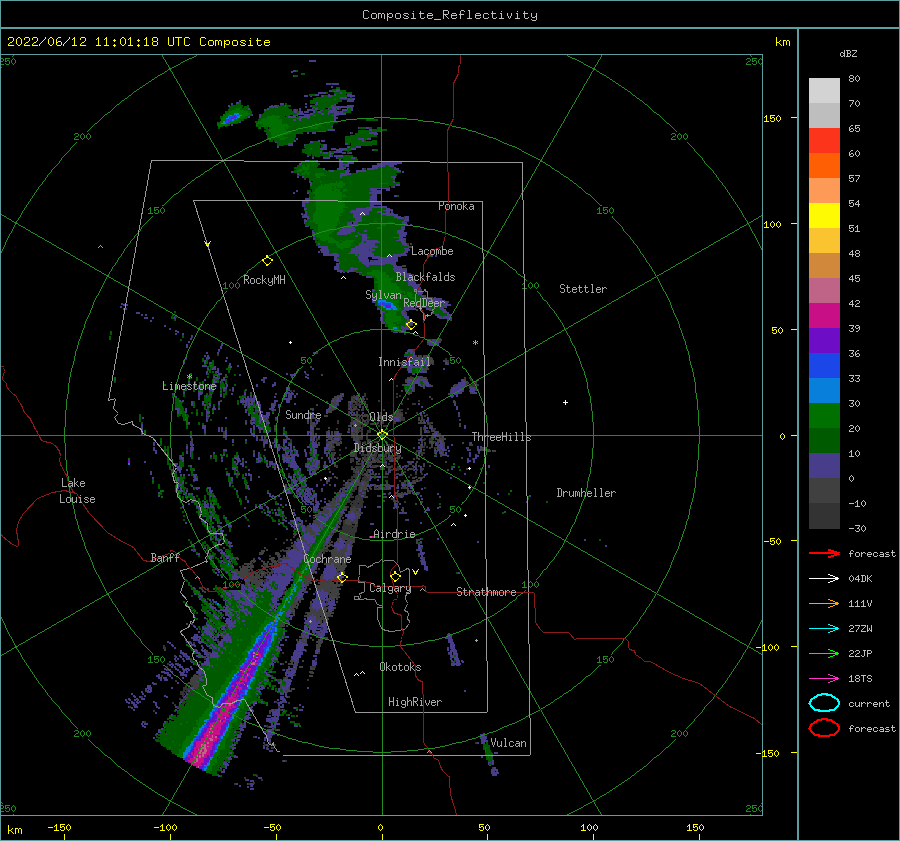
Task: Click the white plus marker below Stettler
Action: [x=565, y=402]
